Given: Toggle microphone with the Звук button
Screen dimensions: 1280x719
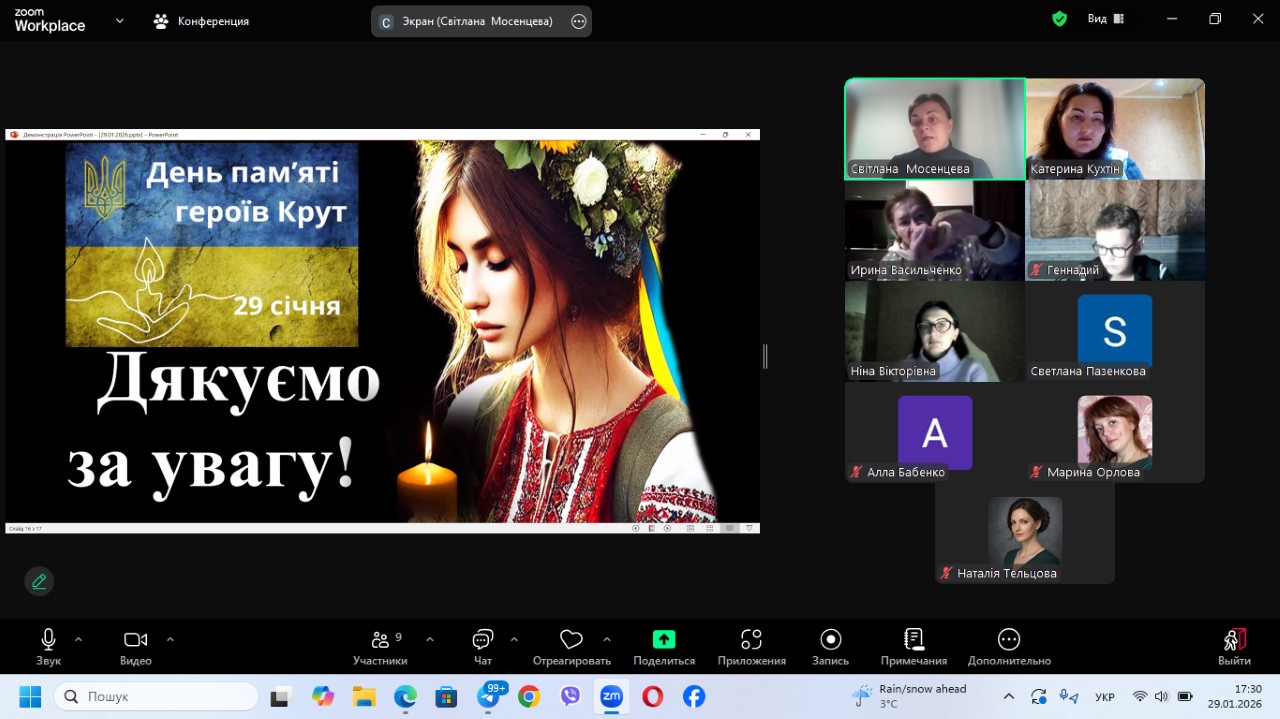Looking at the screenshot, I should pos(48,641).
